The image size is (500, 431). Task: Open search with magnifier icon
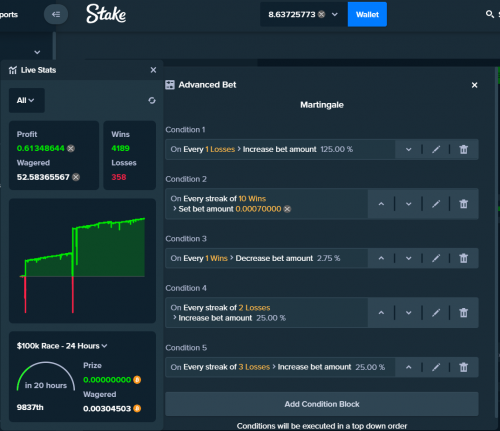click(489, 14)
